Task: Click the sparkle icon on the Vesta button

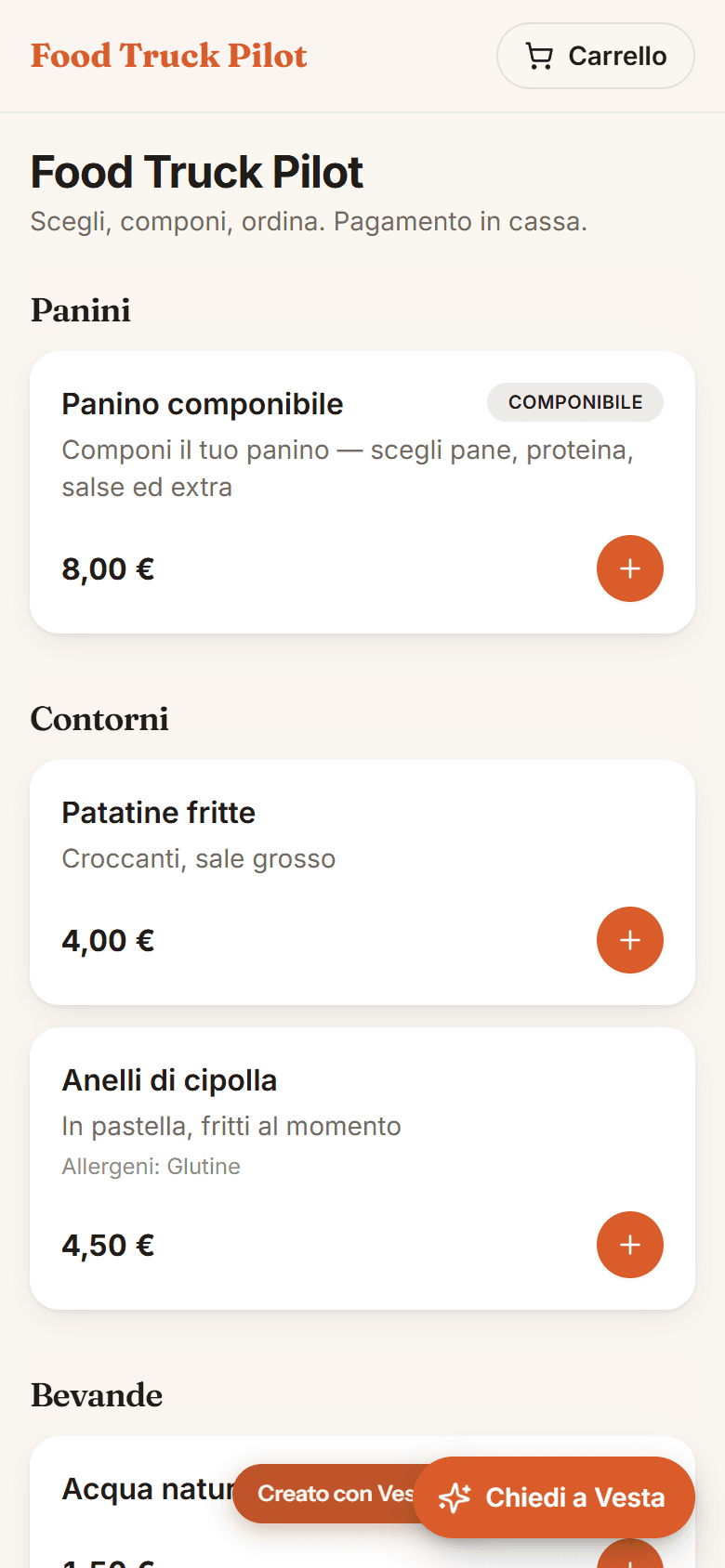Action: pyautogui.click(x=455, y=1497)
